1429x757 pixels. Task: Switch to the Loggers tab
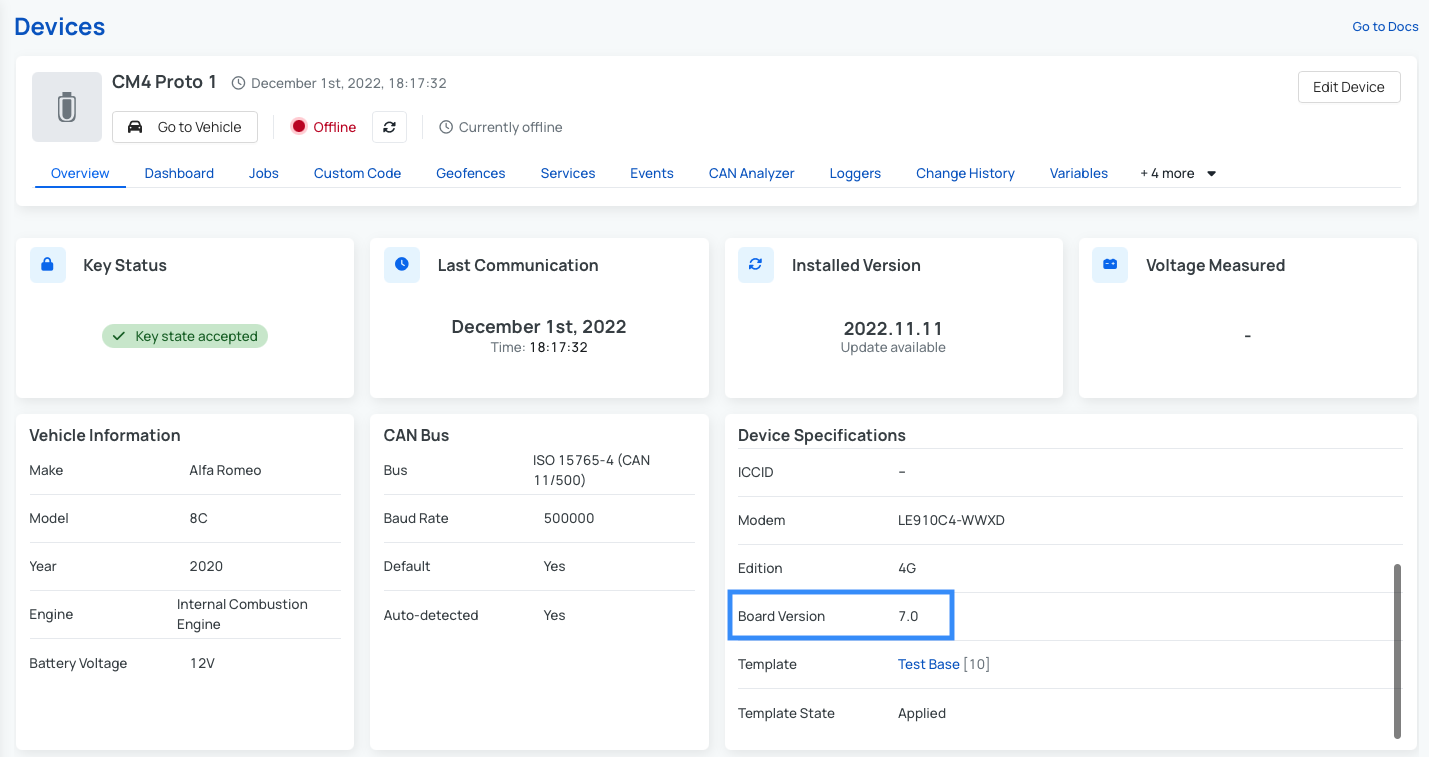855,173
